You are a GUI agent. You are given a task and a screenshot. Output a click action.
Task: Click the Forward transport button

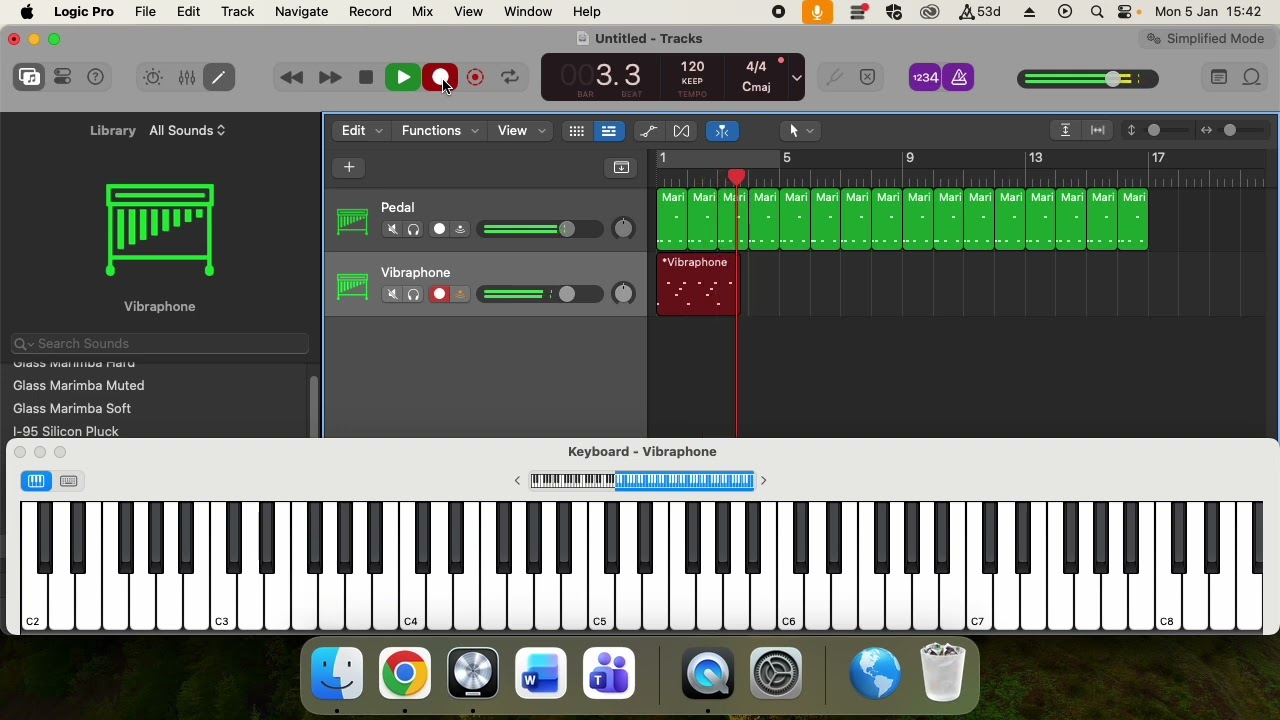tap(329, 77)
